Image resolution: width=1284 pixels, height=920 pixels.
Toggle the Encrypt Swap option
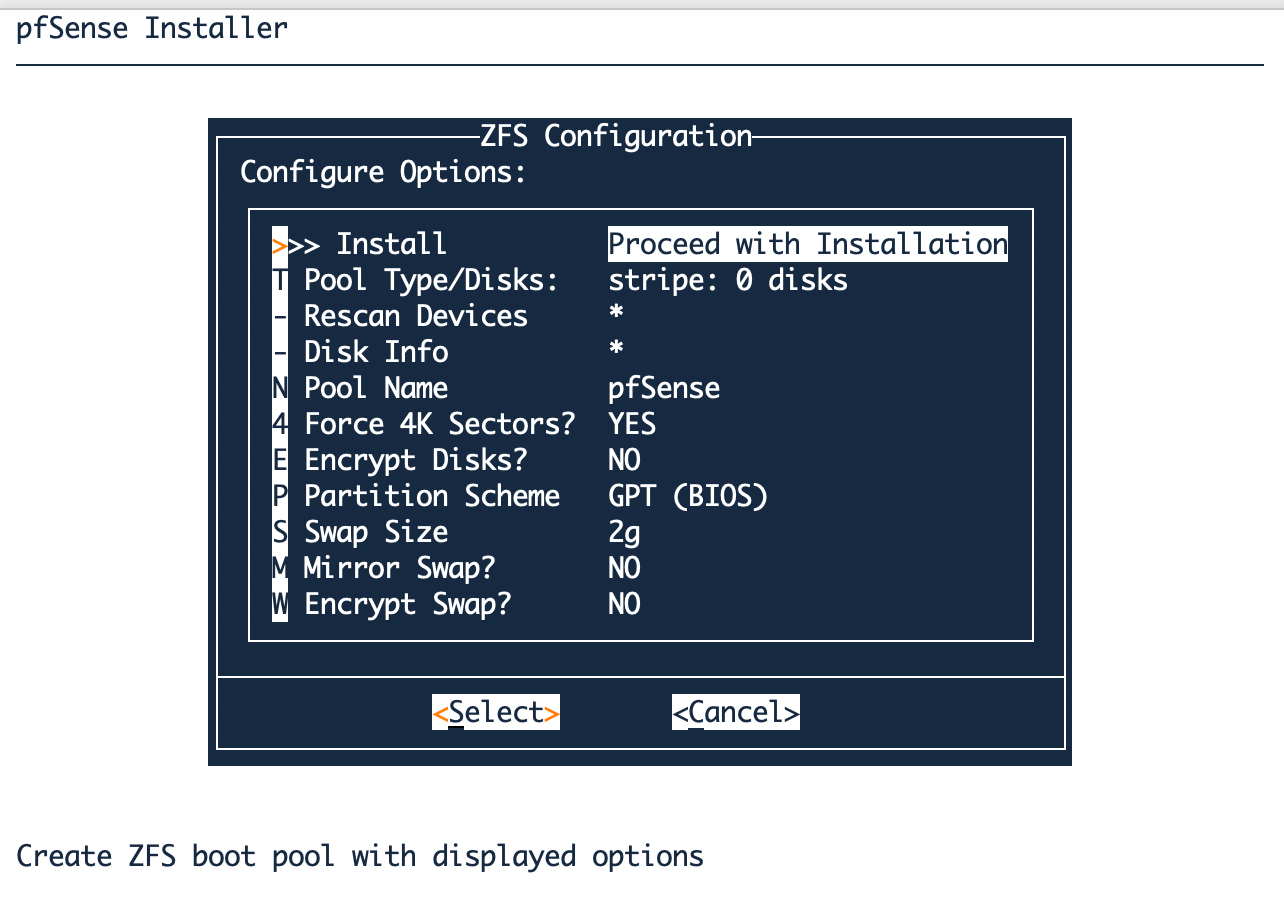click(x=456, y=604)
